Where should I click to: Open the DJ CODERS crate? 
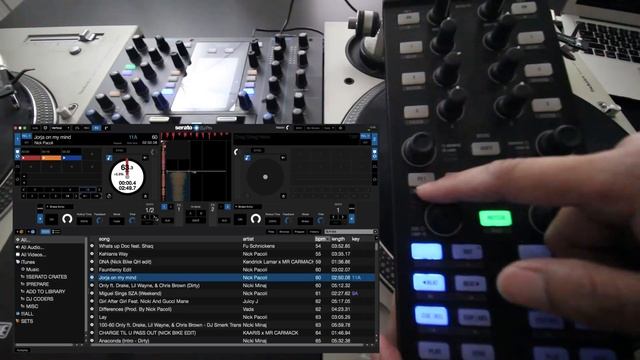click(x=40, y=299)
